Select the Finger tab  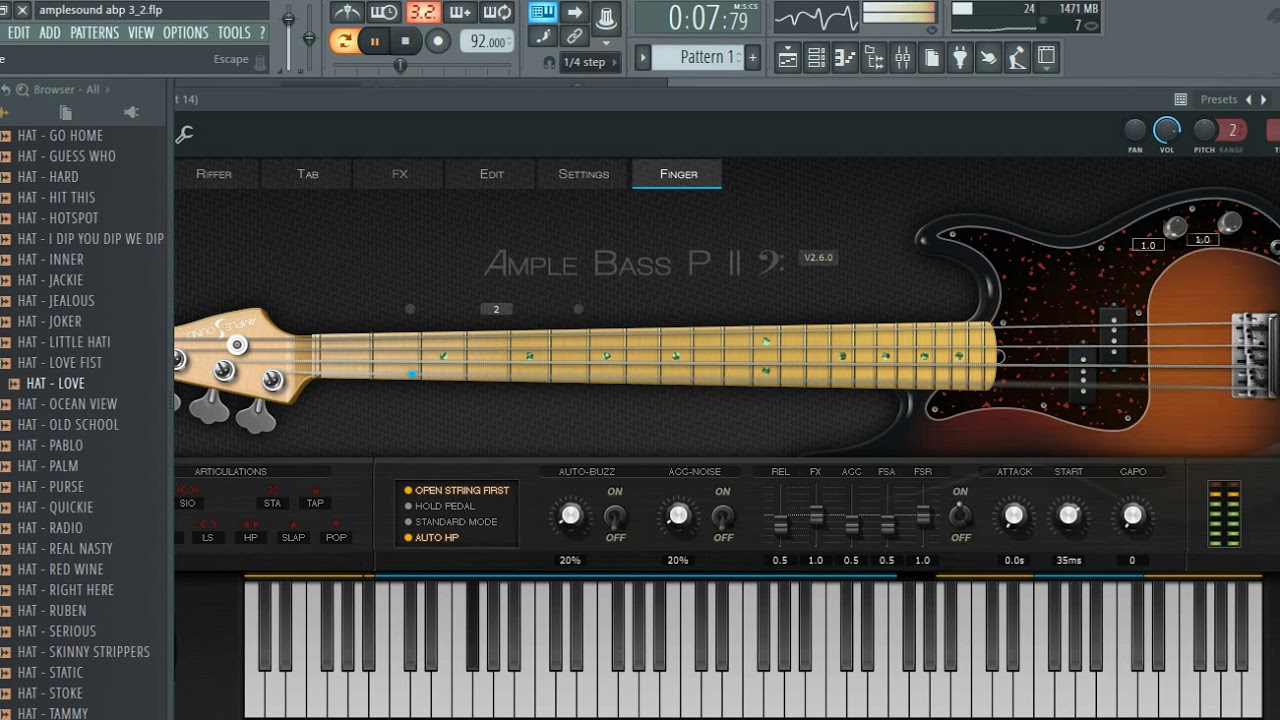pos(678,174)
